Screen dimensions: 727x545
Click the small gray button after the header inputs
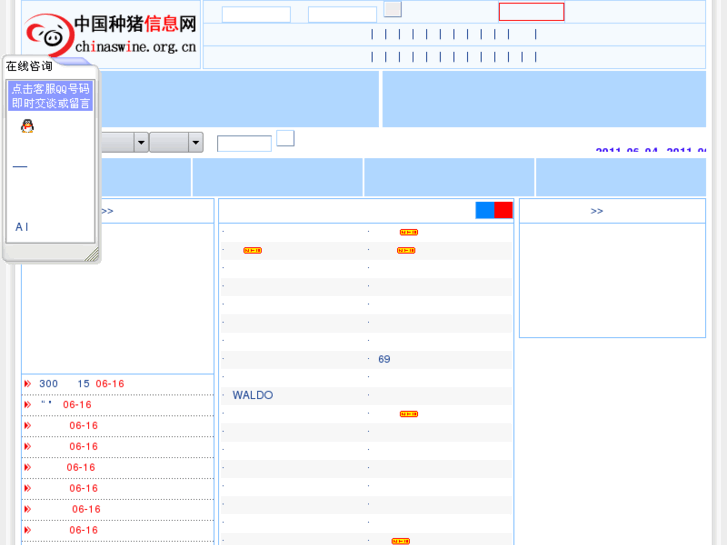pos(393,9)
